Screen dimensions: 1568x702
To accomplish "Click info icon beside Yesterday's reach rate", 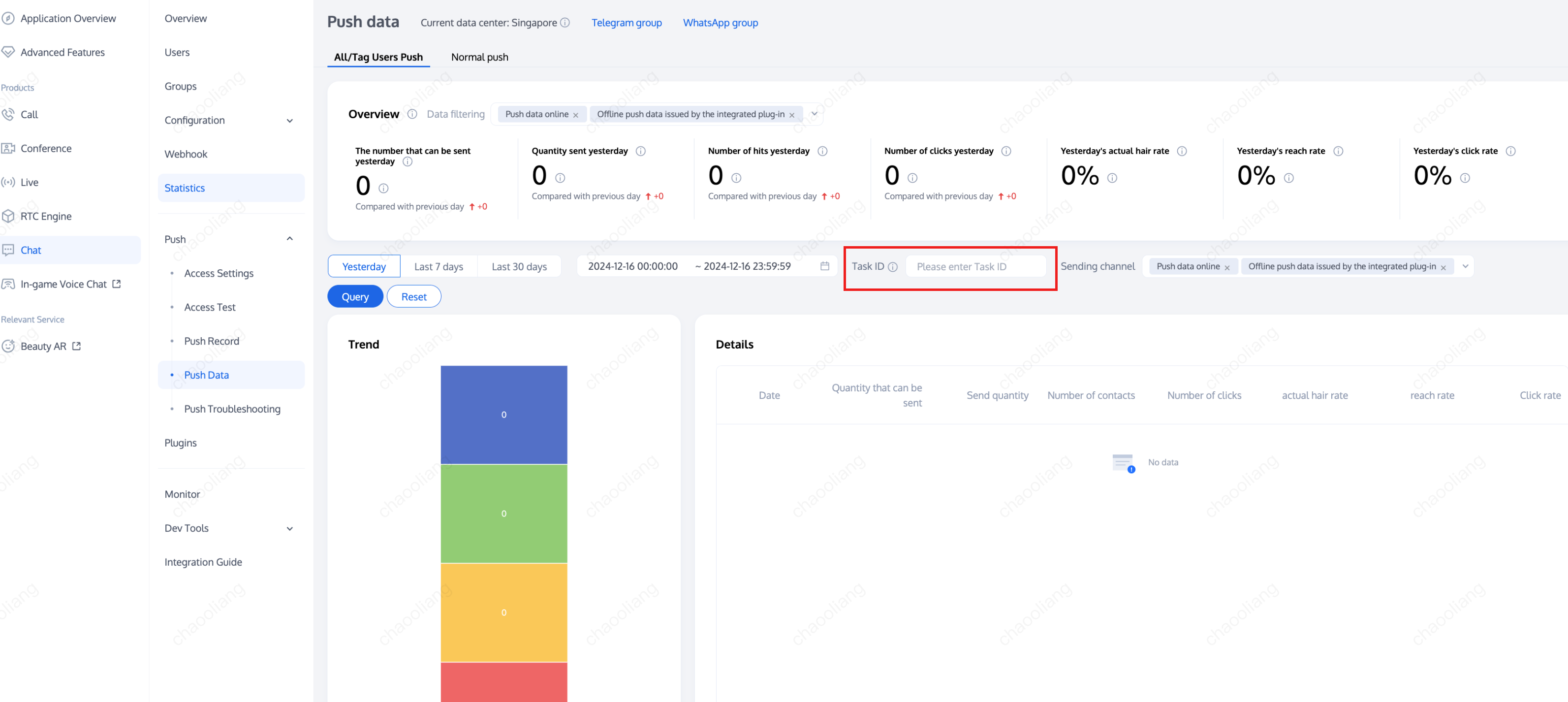I will 1338,151.
